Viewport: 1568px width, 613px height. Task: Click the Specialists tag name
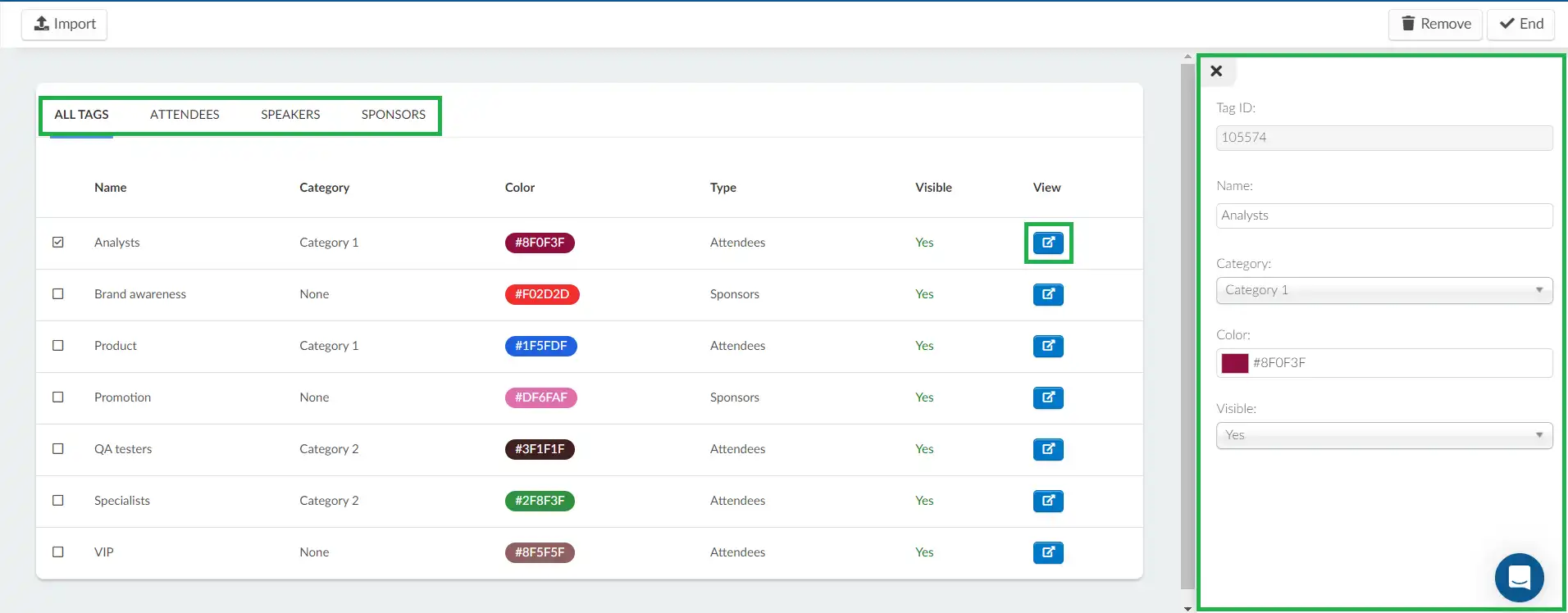tap(122, 501)
